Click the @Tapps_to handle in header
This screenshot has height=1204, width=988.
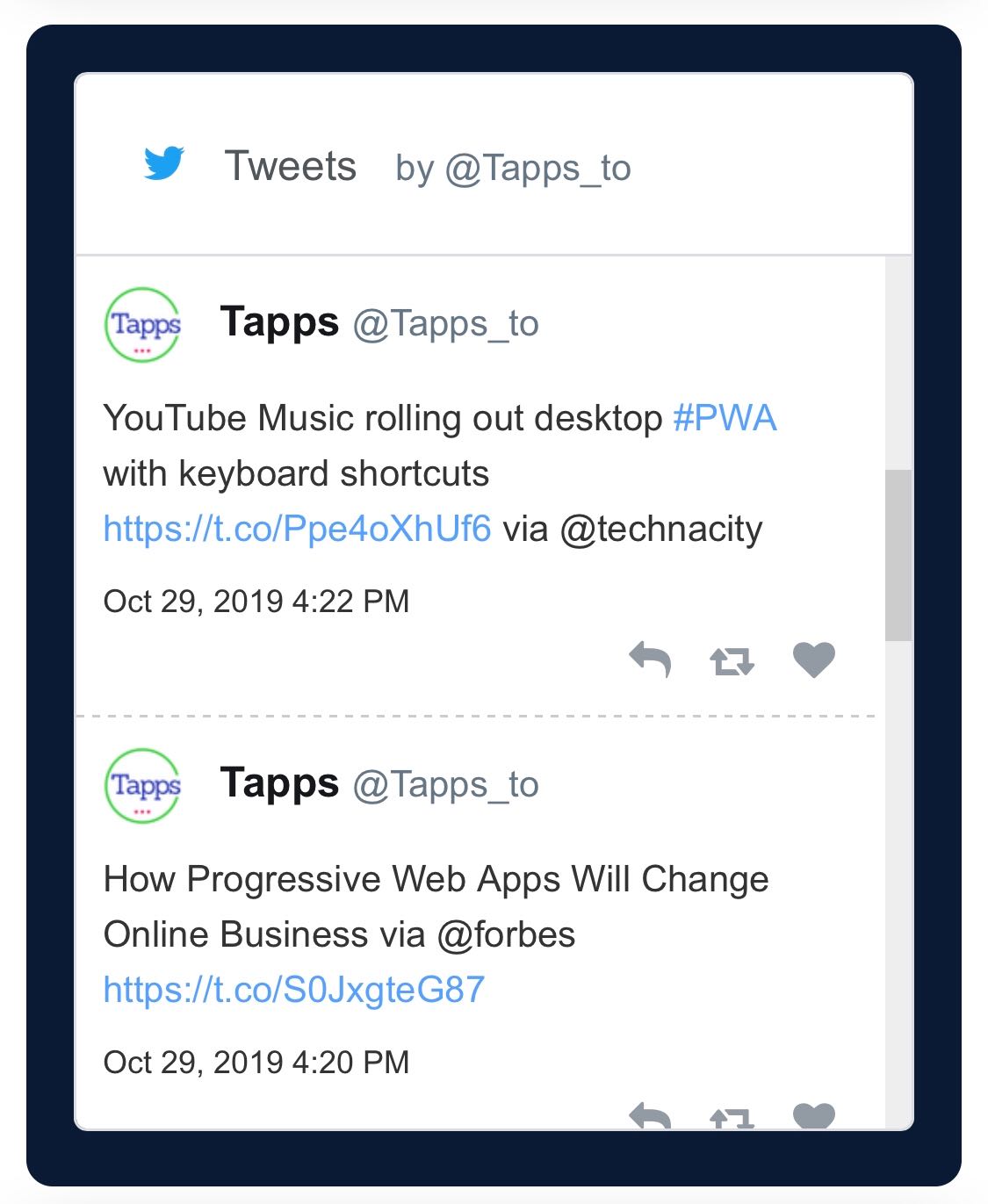(537, 168)
